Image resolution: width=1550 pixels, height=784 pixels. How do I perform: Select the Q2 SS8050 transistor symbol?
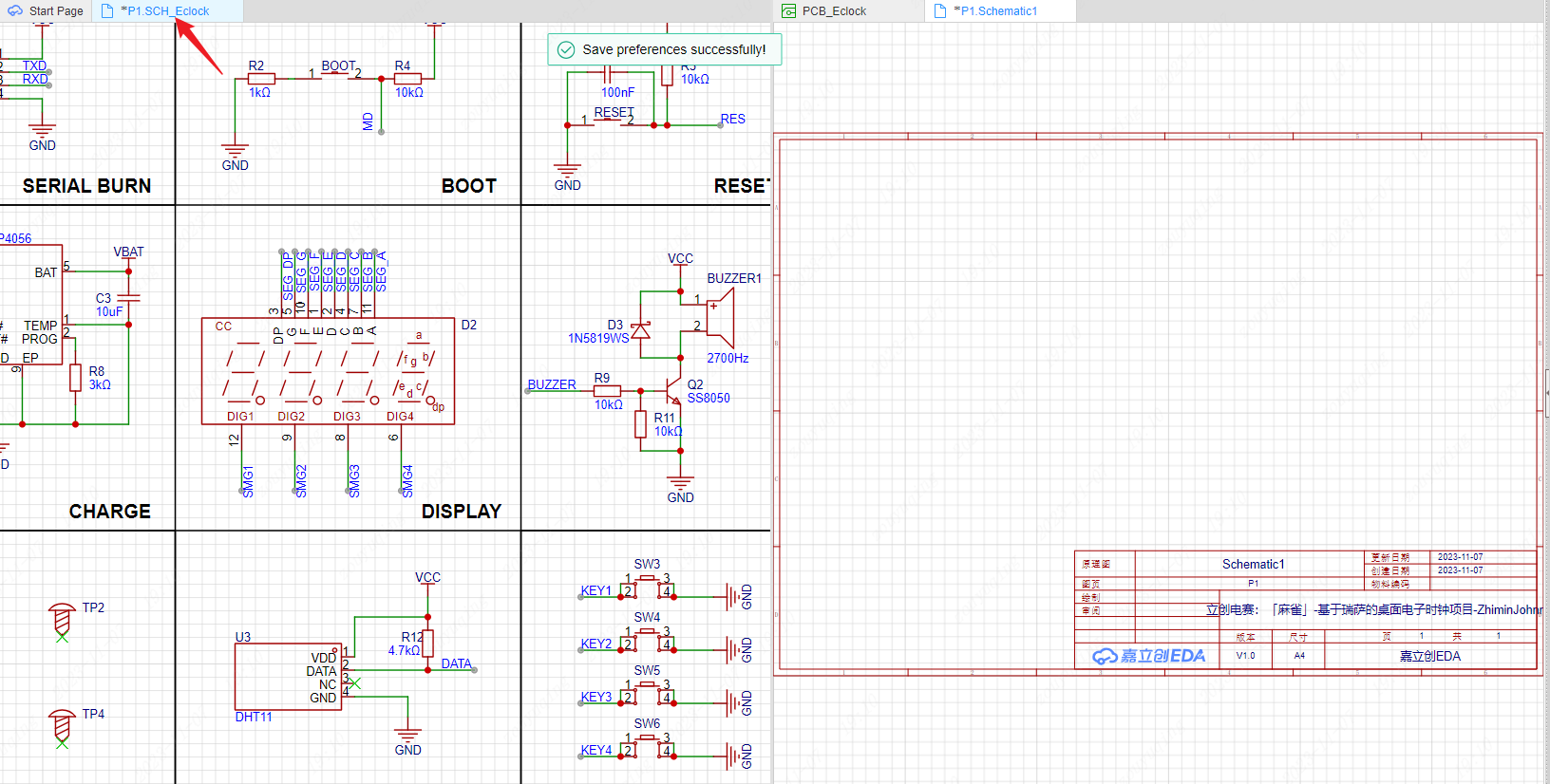(x=672, y=391)
